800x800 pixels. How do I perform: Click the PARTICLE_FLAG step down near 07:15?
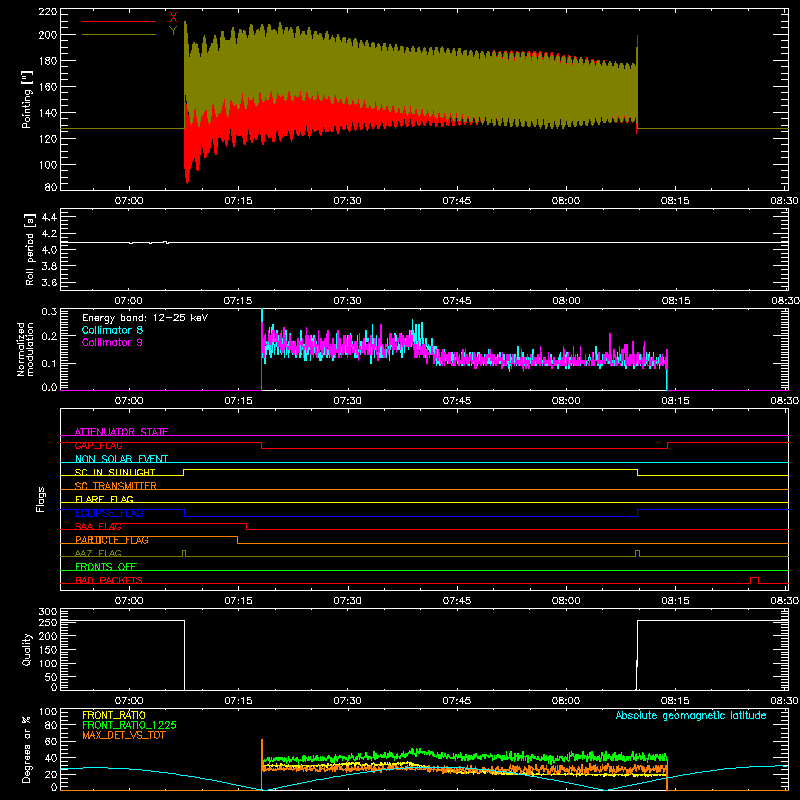coord(238,540)
